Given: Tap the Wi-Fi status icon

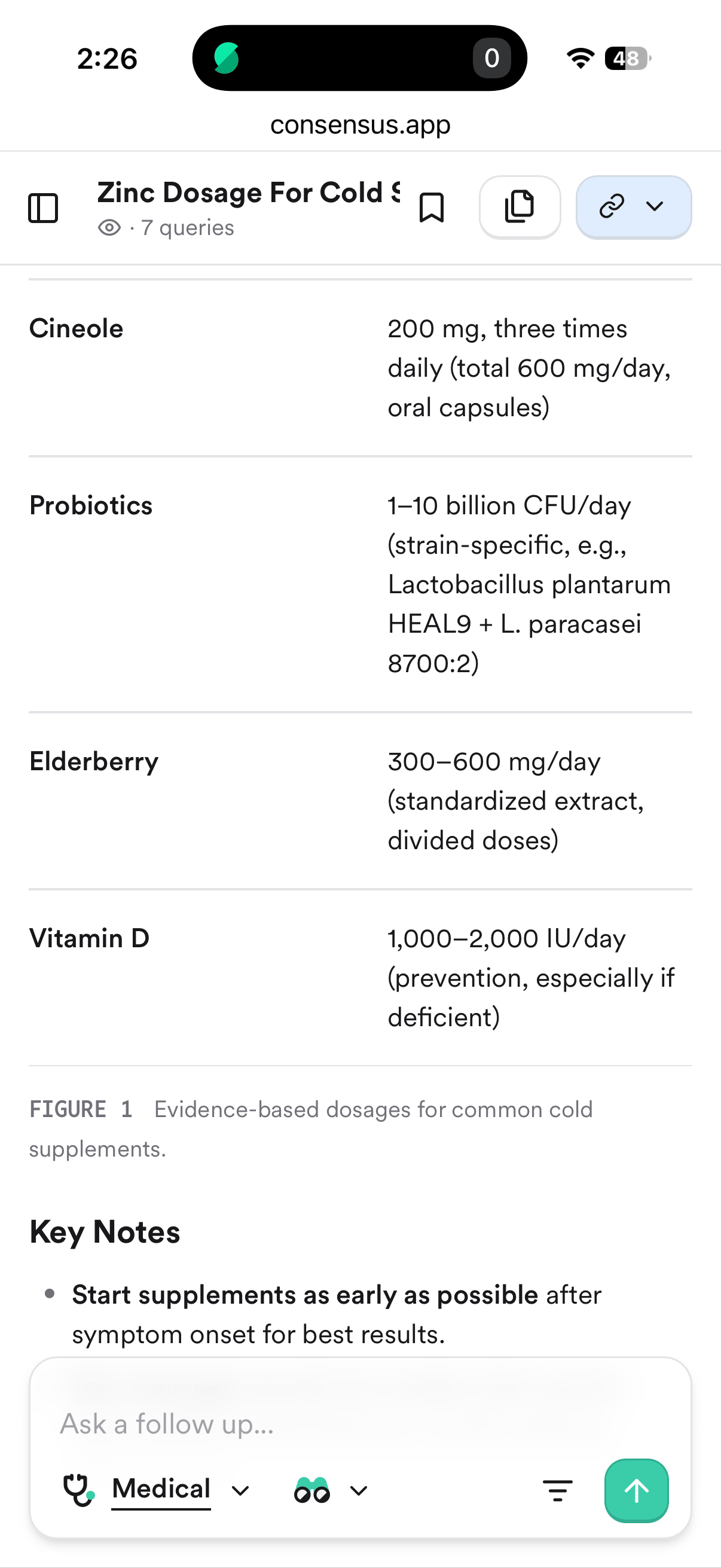Looking at the screenshot, I should coord(581,59).
